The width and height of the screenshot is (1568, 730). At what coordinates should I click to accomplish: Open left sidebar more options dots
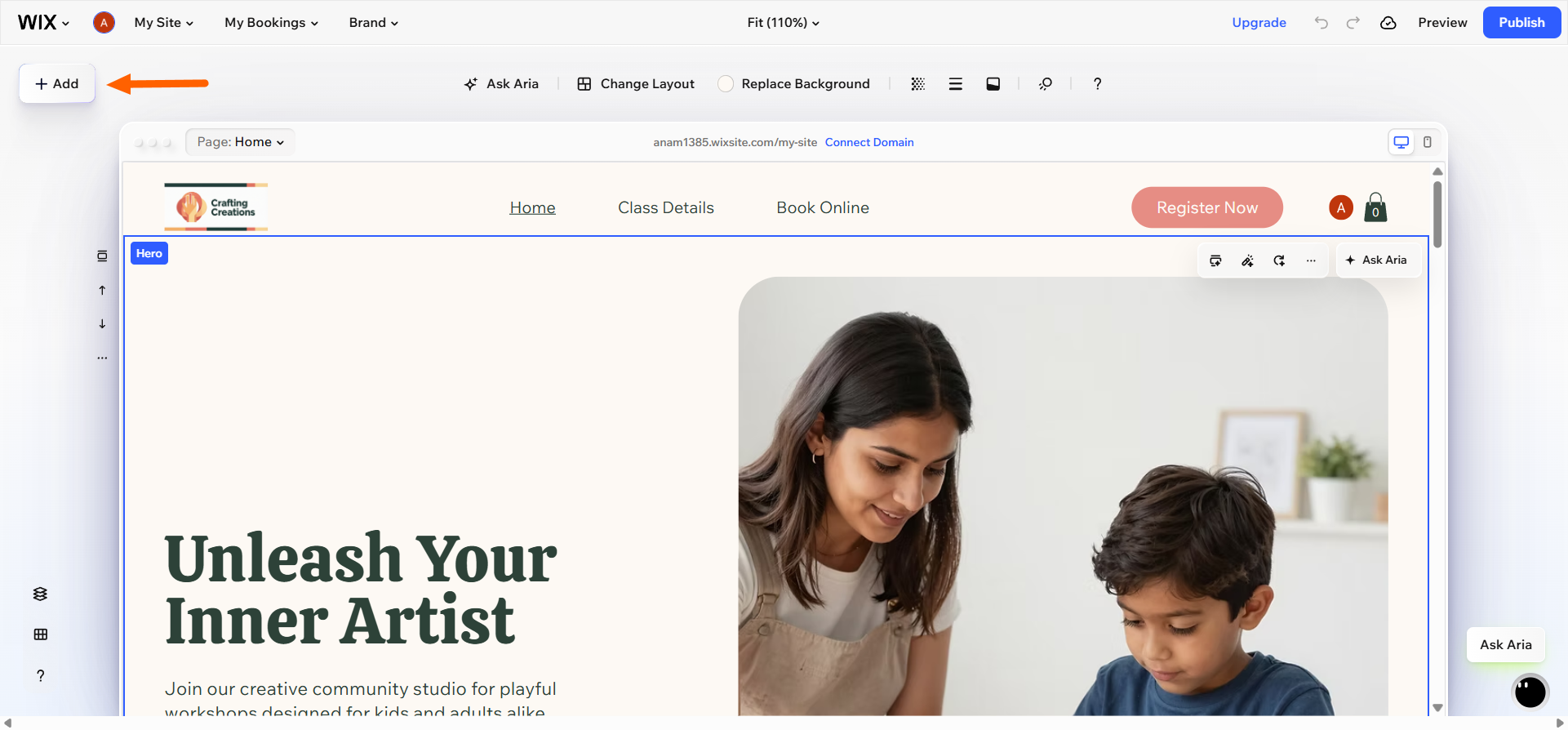pos(102,358)
